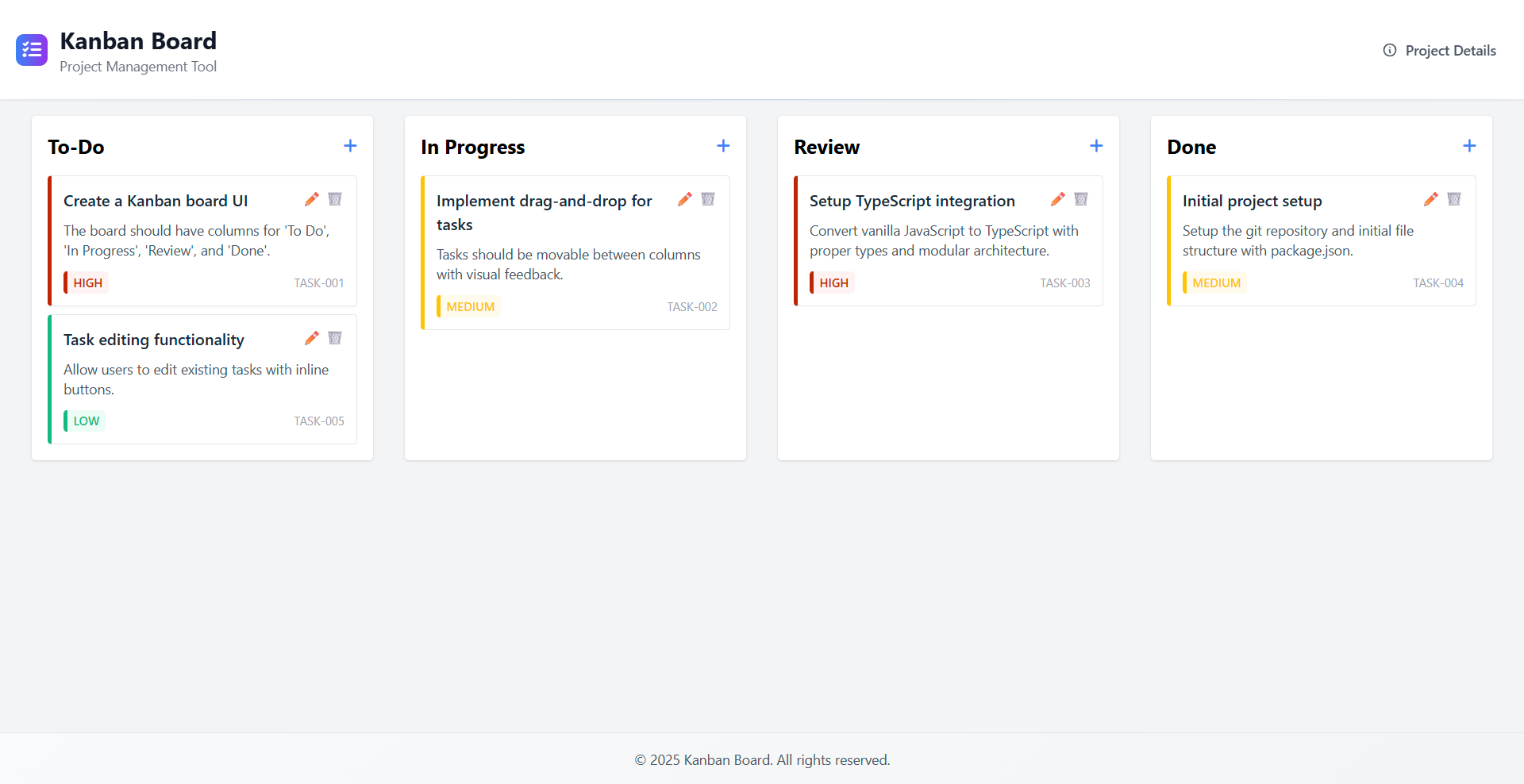Screen dimensions: 1524x784
Task: Delete the 'Task editing functionality' task
Action: (x=335, y=338)
